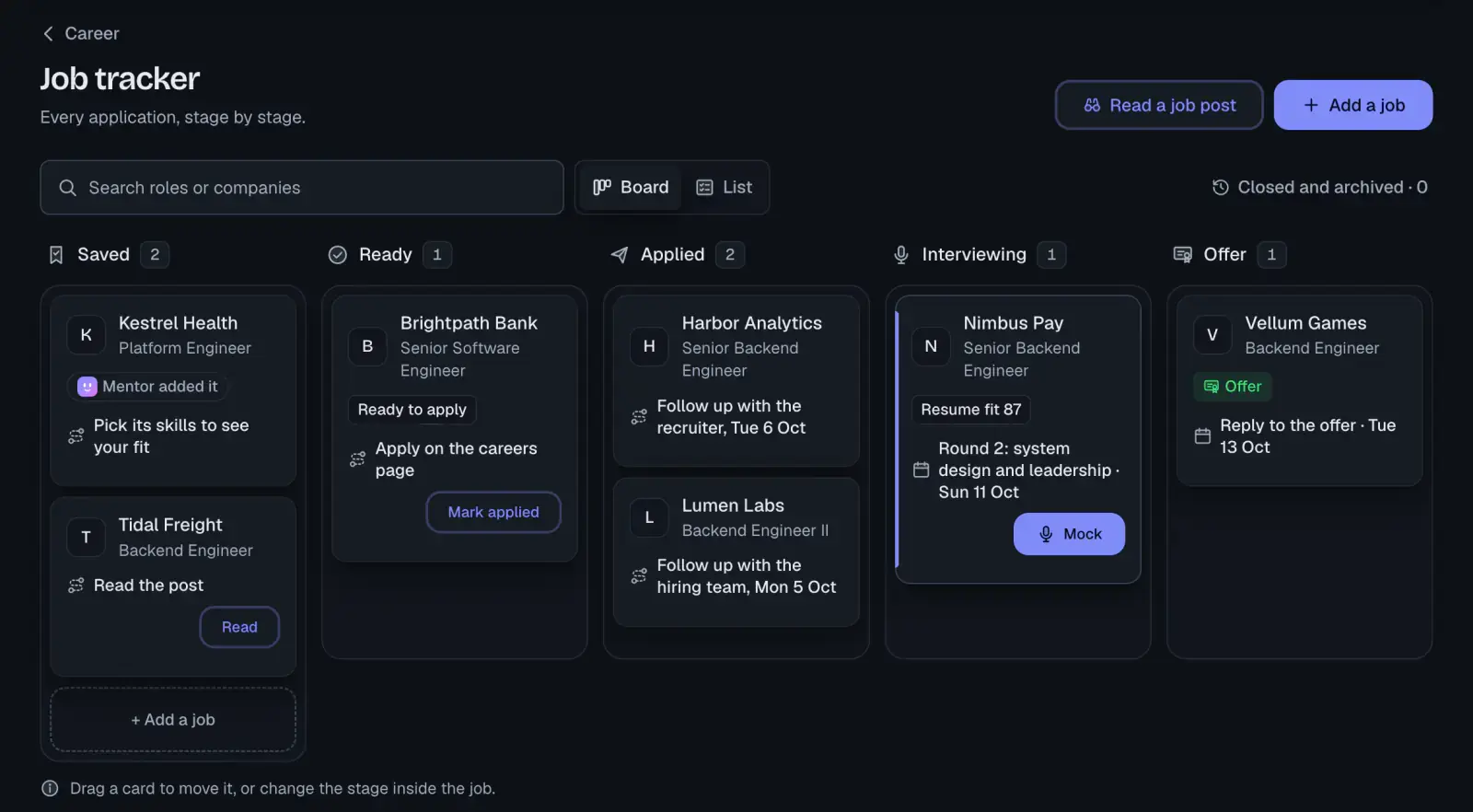Read the Tidal Freight post
The image size is (1473, 812).
click(x=239, y=627)
